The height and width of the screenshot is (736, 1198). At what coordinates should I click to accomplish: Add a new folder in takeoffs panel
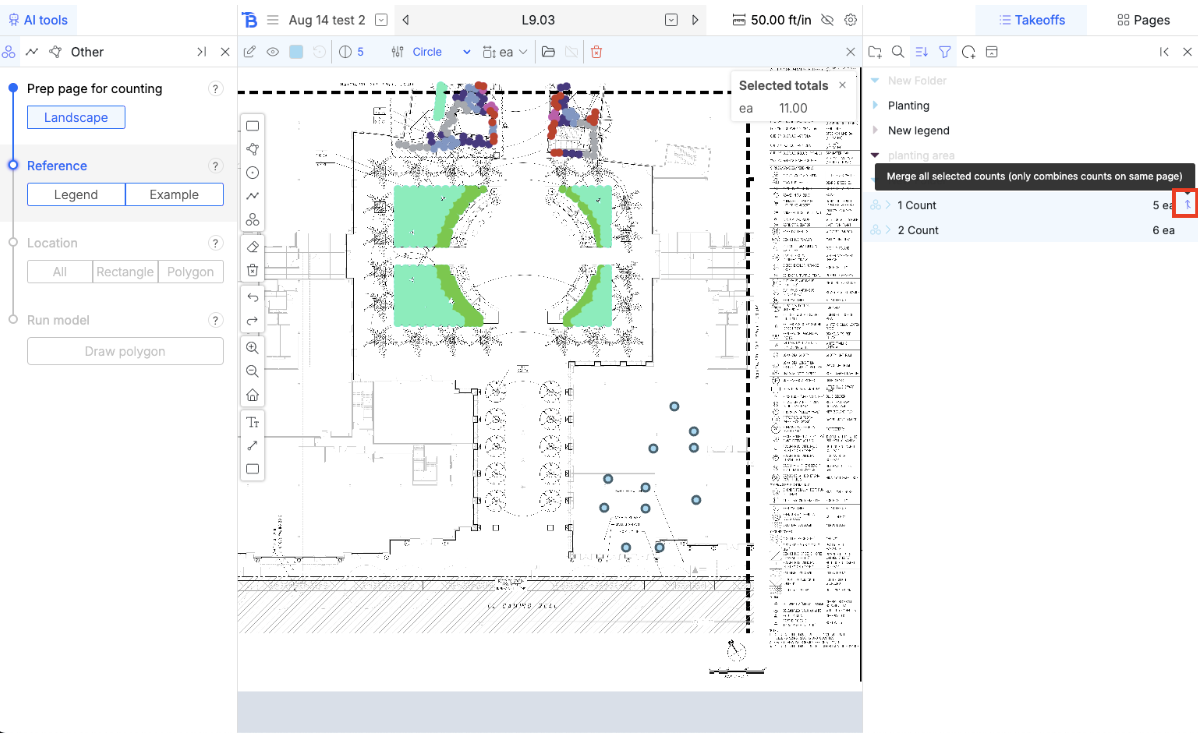click(875, 52)
